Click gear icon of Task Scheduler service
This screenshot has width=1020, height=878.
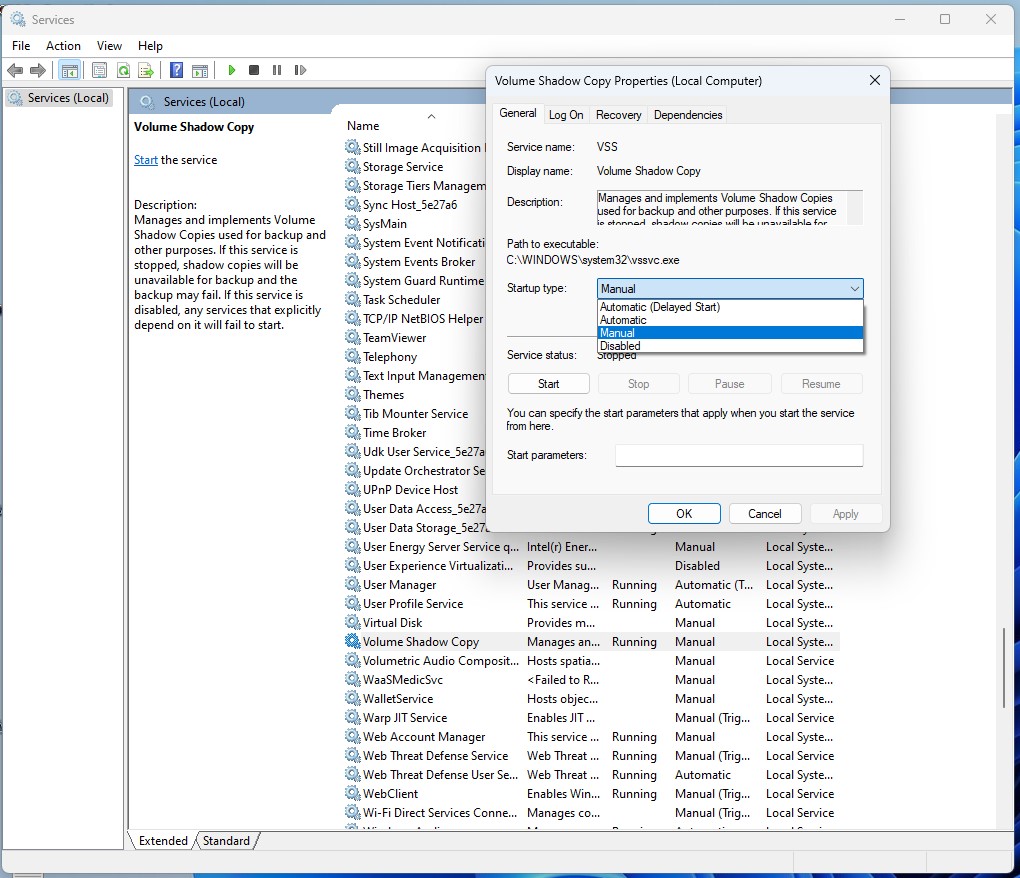coord(353,299)
